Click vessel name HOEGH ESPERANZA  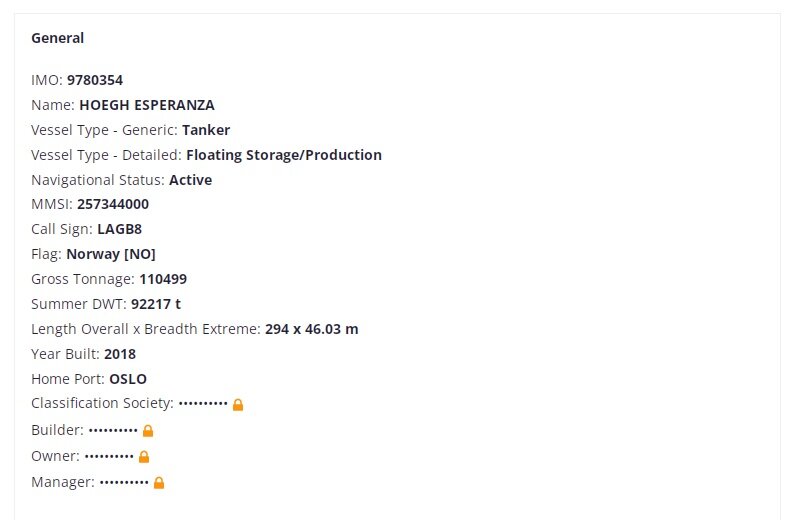[x=147, y=105]
